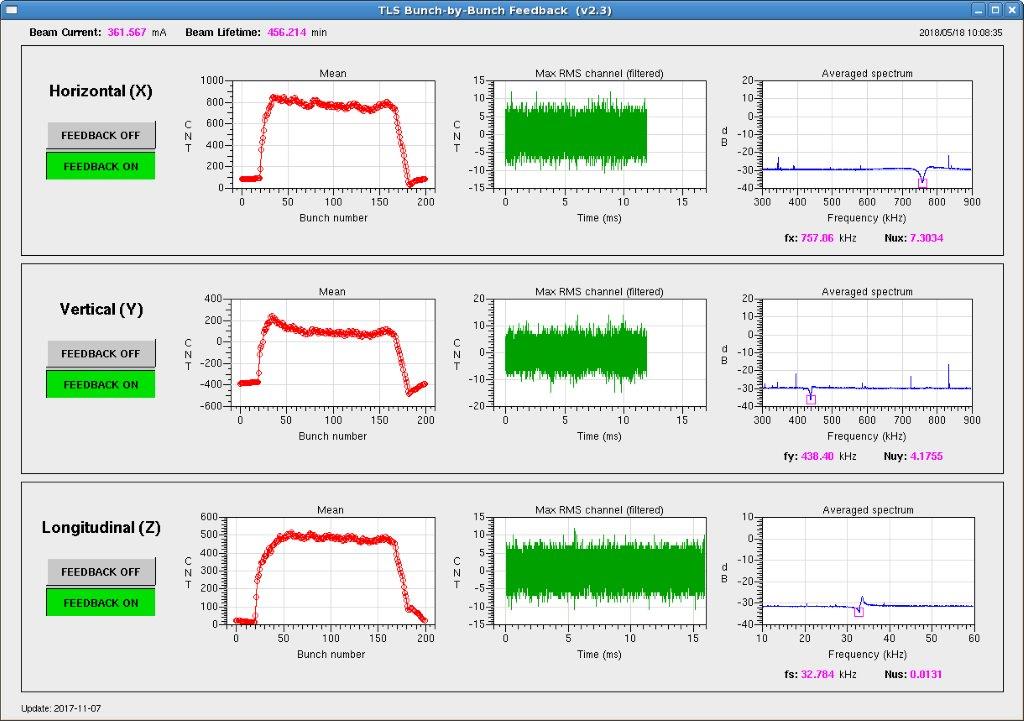
Task: Open the window menu icon in title bar
Action: (11, 10)
